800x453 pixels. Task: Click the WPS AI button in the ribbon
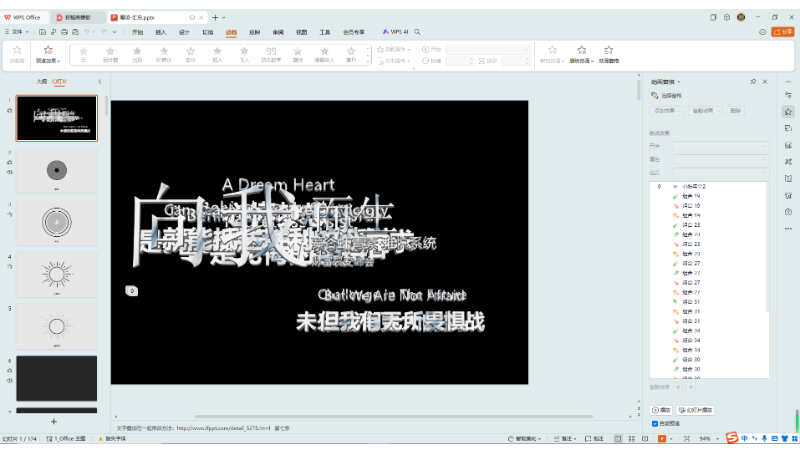[402, 32]
